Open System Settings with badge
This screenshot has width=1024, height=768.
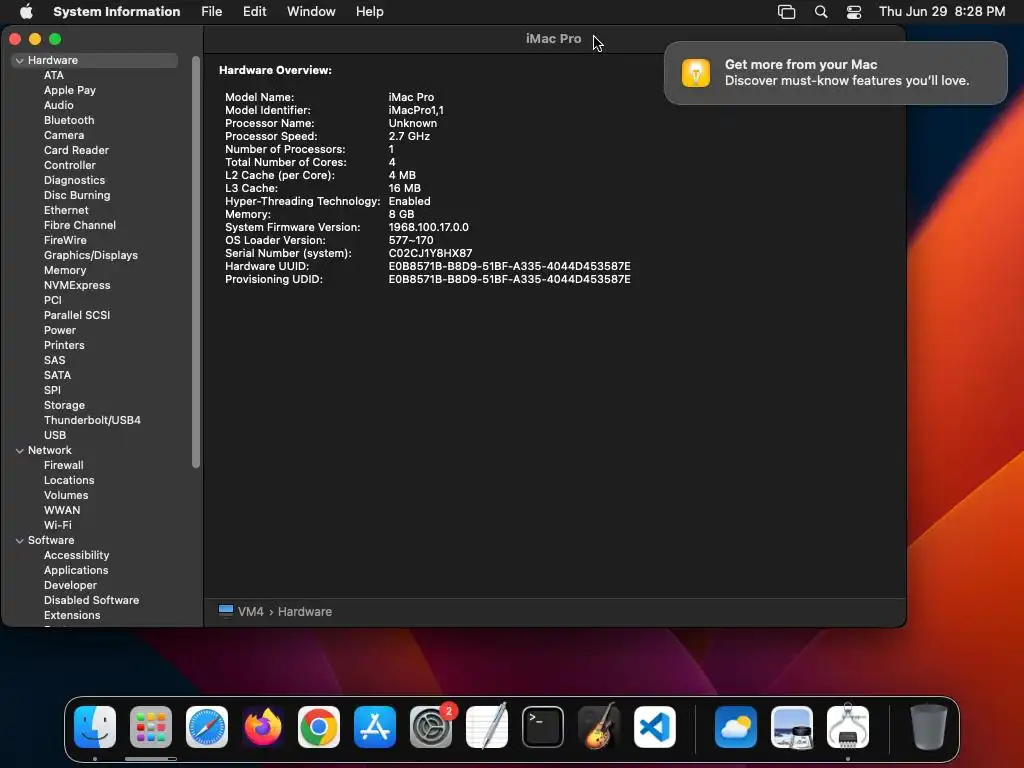pyautogui.click(x=431, y=726)
